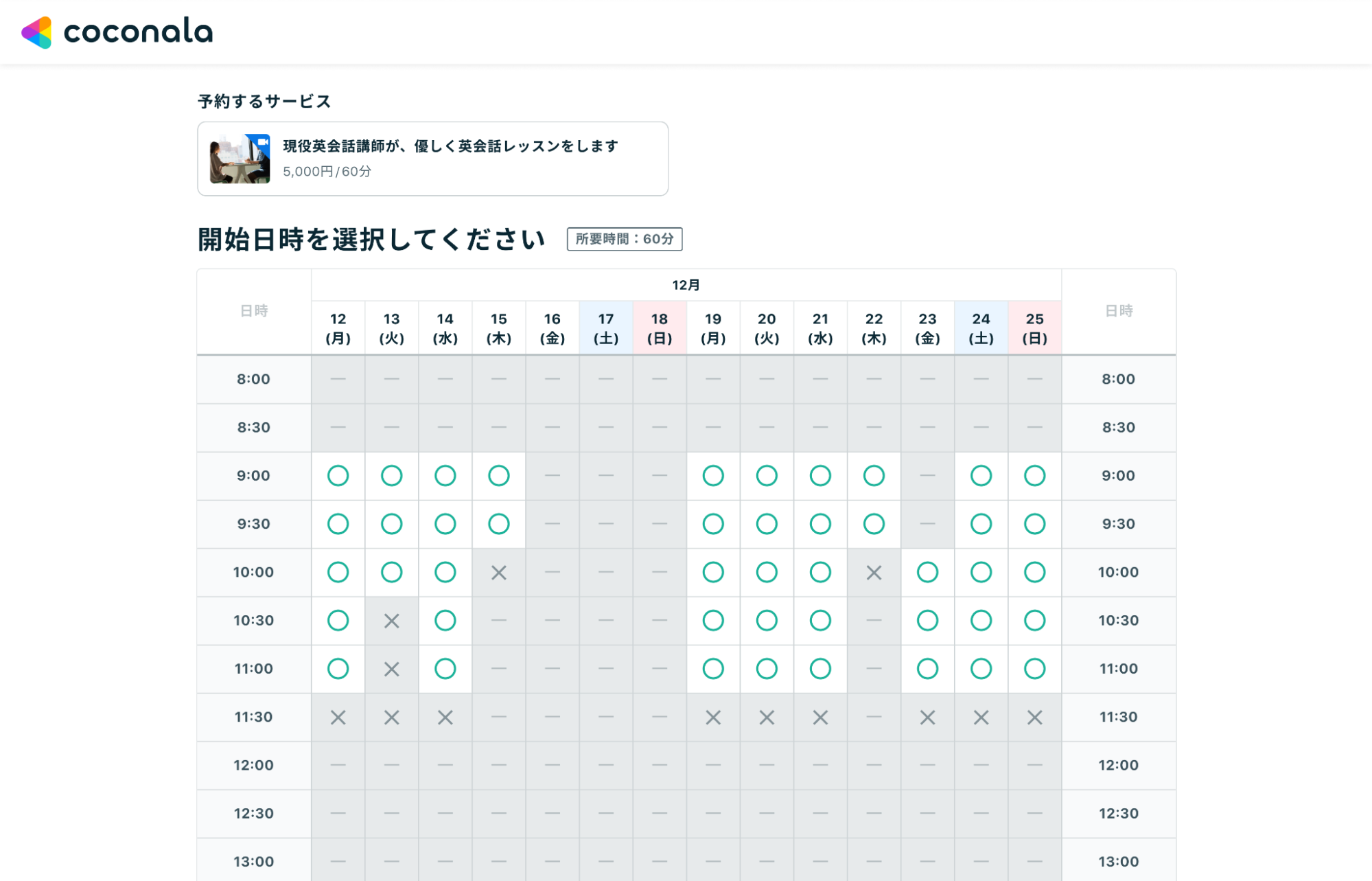Click the unavailable X on Dec 15 at 10:00
The width and height of the screenshot is (1372, 881).
click(499, 572)
